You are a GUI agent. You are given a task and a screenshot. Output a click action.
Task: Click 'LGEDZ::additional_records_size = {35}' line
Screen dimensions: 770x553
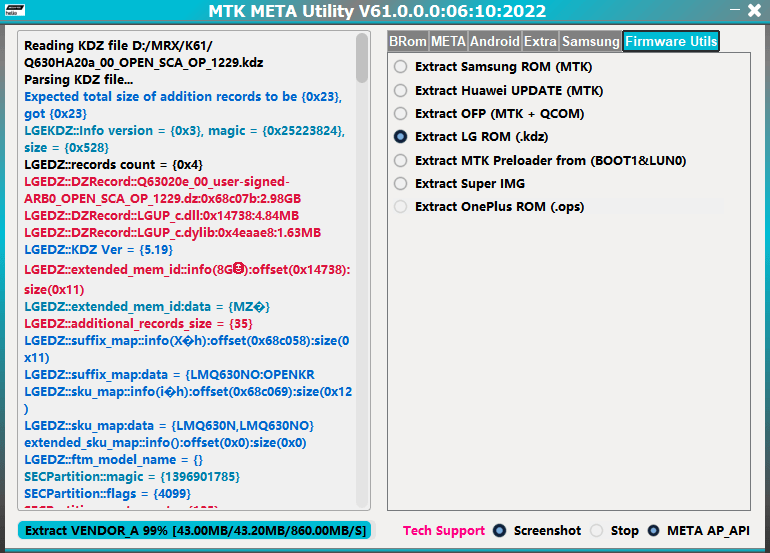click(138, 324)
